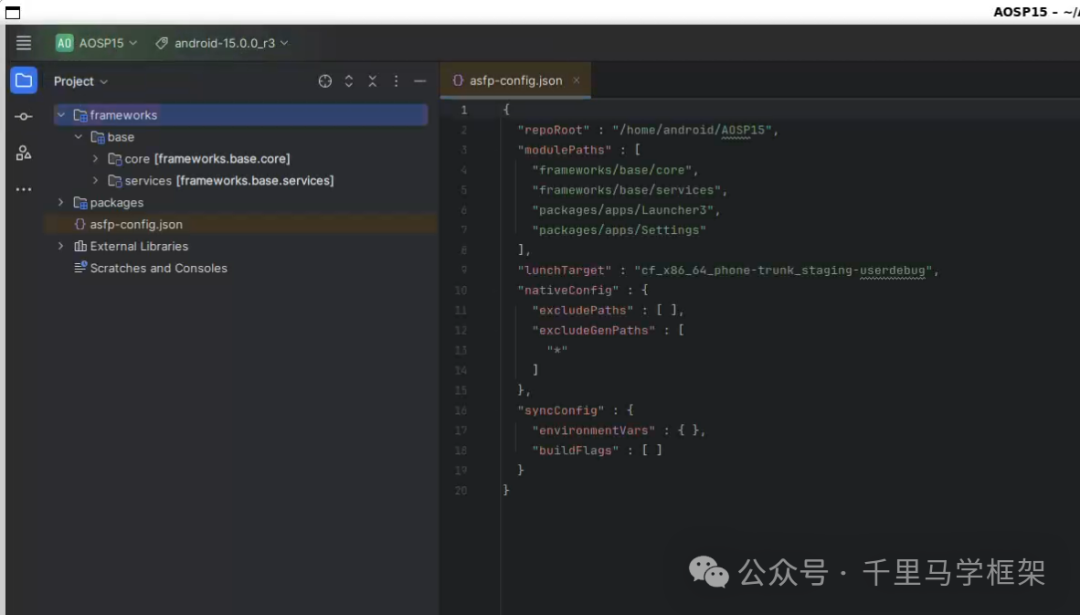Click the window icon in title bar

13,12
